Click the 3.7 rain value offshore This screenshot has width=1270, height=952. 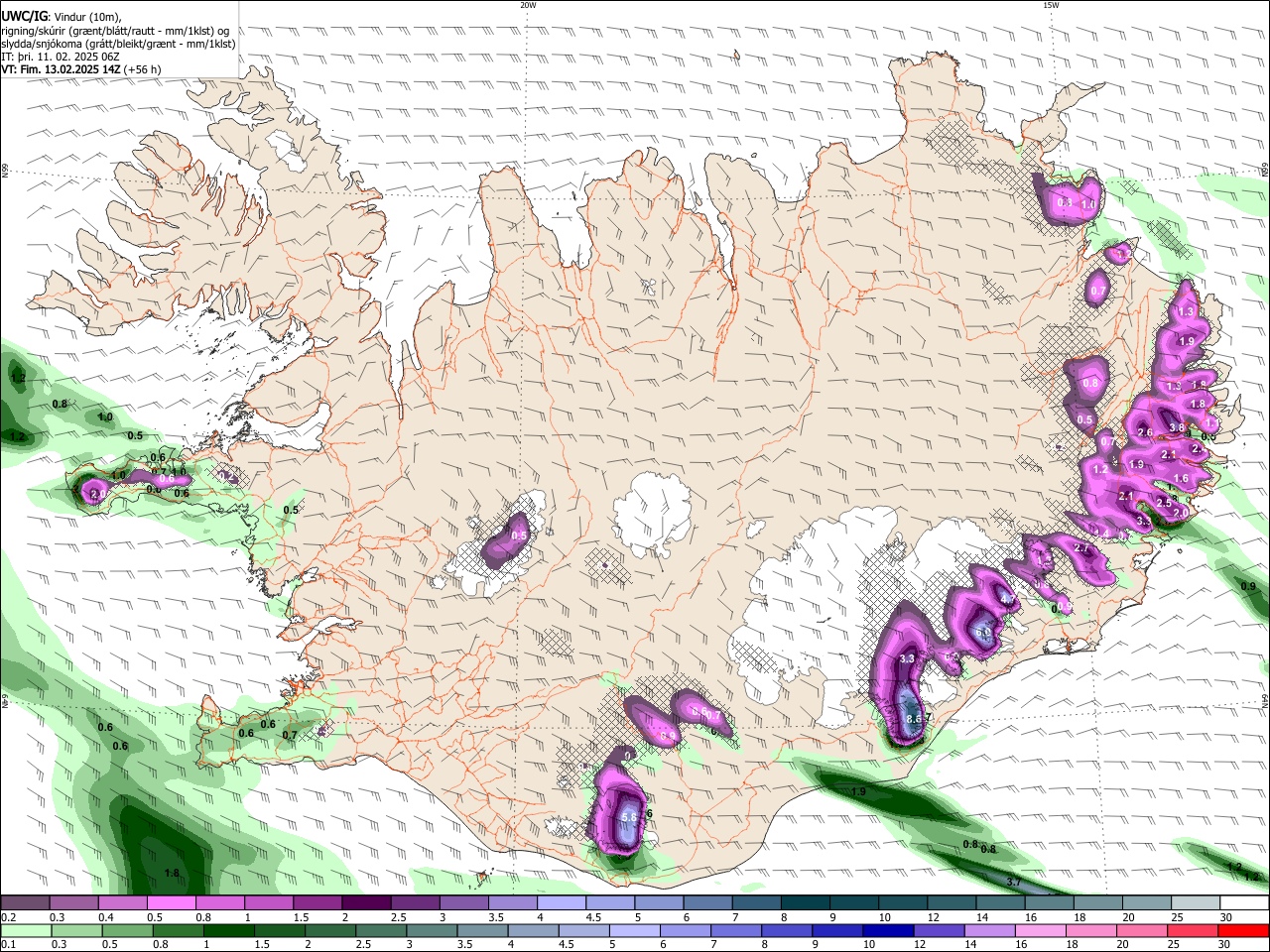tap(1014, 882)
